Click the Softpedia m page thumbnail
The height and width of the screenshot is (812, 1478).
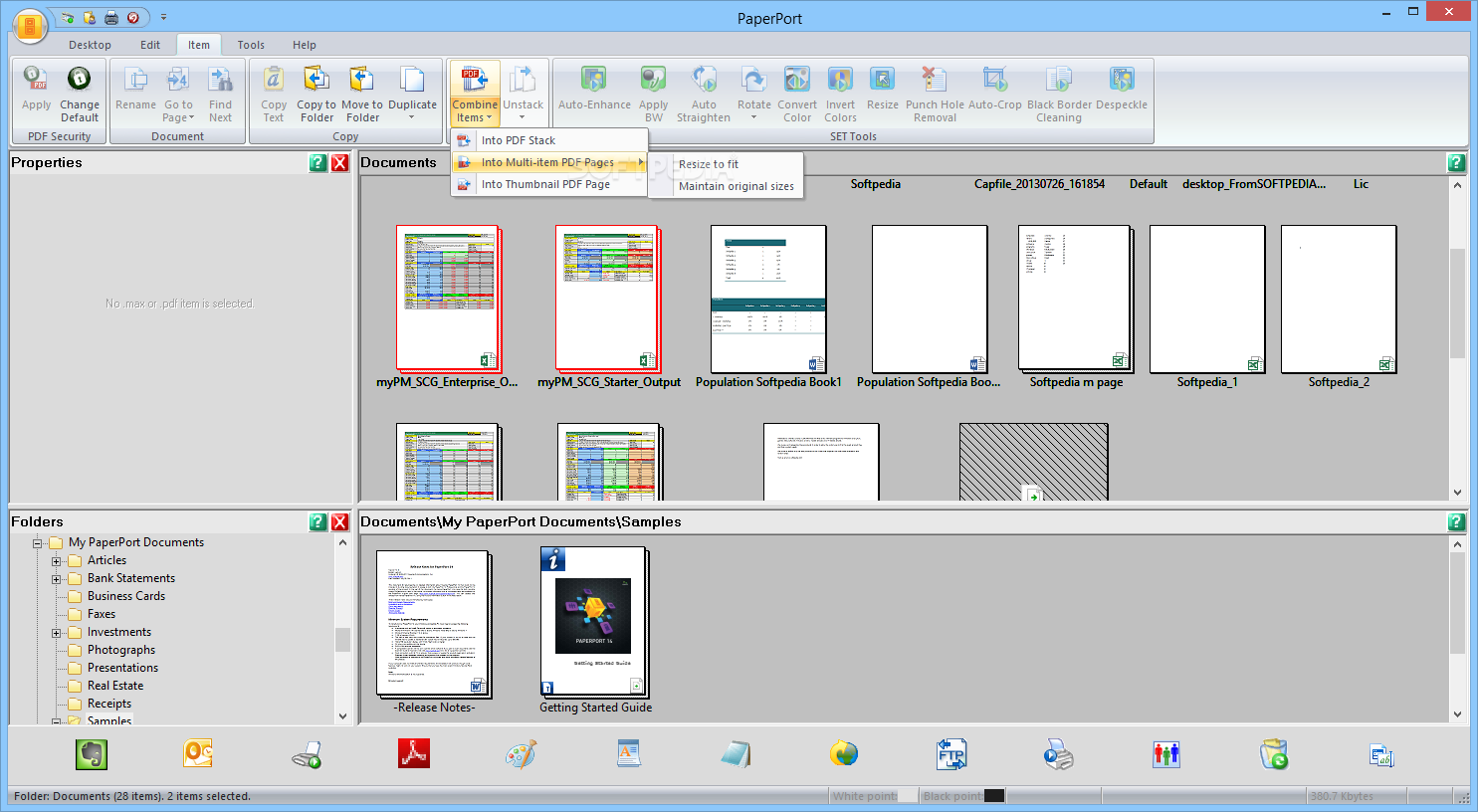point(1075,299)
